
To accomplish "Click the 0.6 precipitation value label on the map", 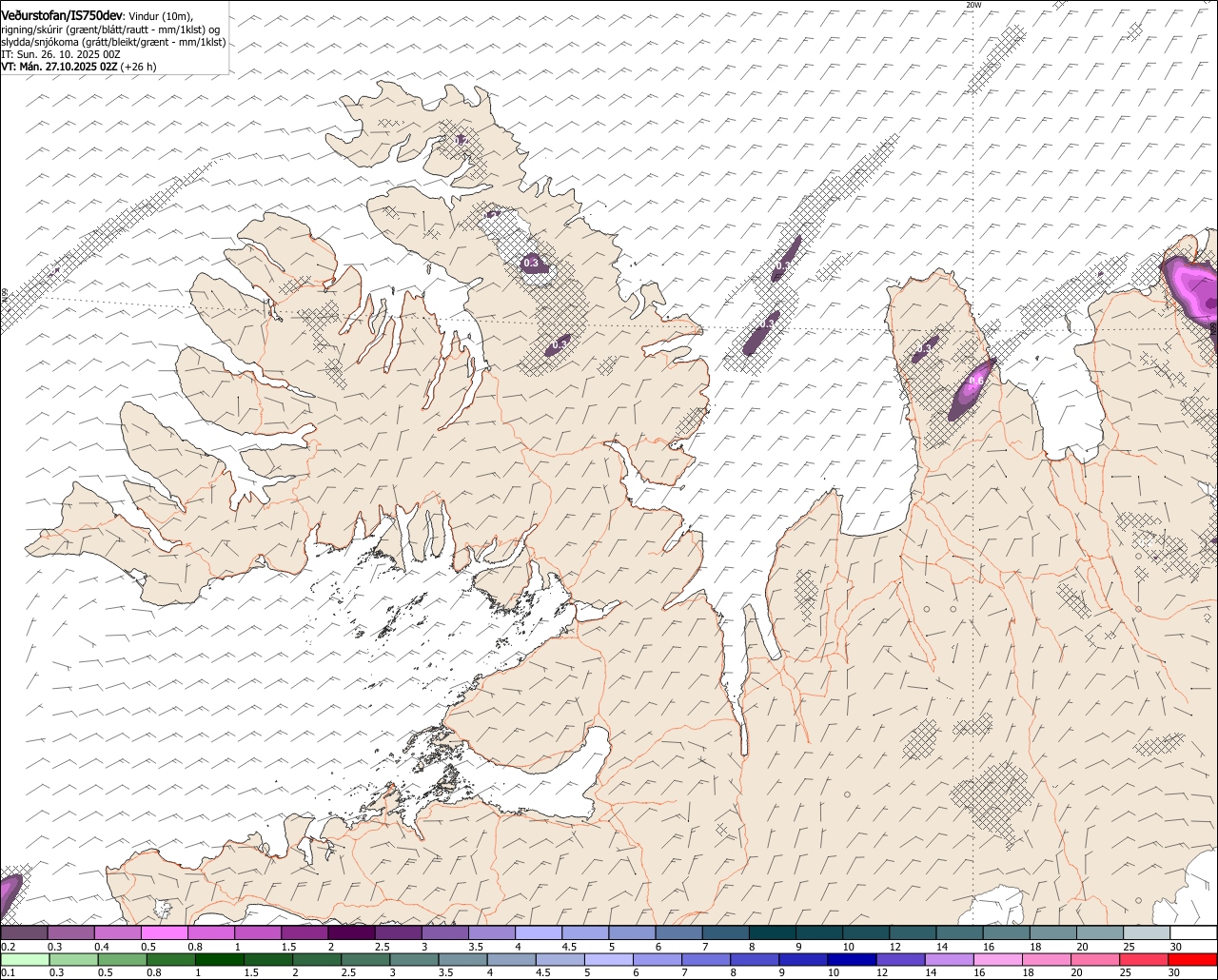I will (x=975, y=381).
